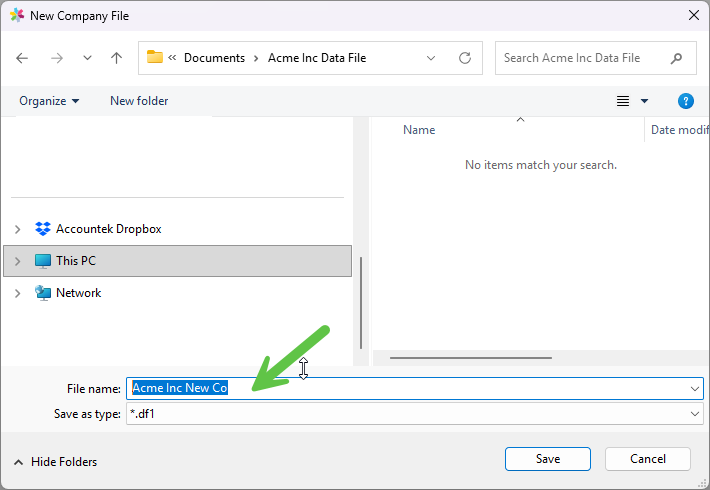Image resolution: width=710 pixels, height=490 pixels.
Task: Click the Network computer icon
Action: [x=43, y=293]
